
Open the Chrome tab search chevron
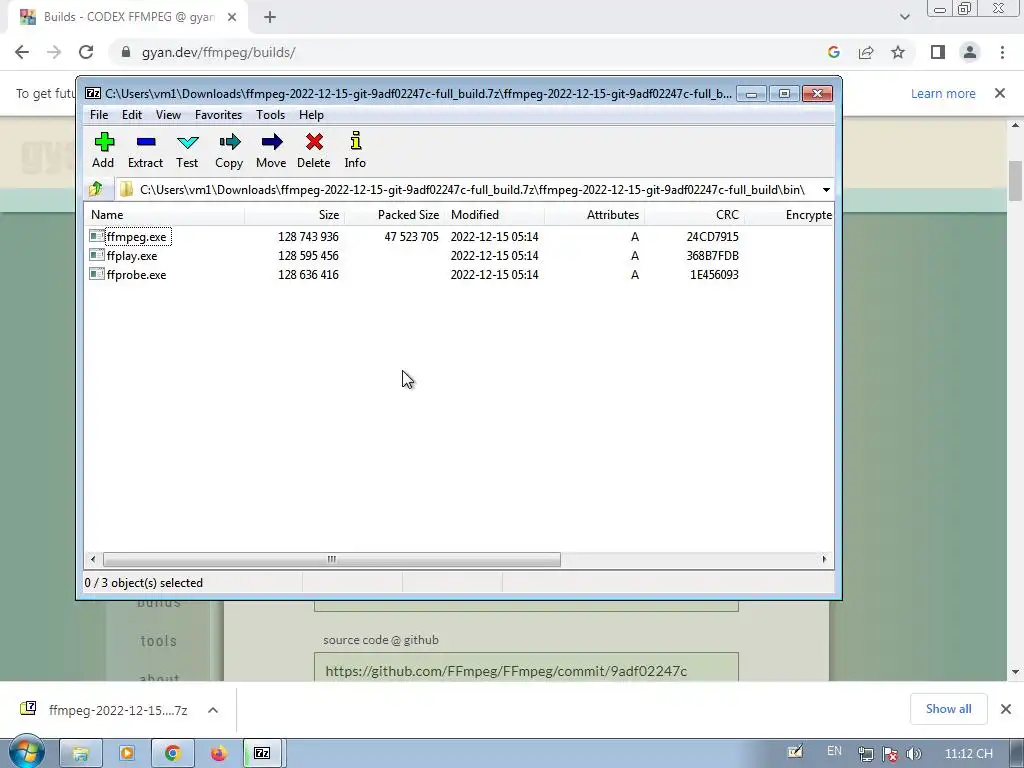tap(904, 17)
